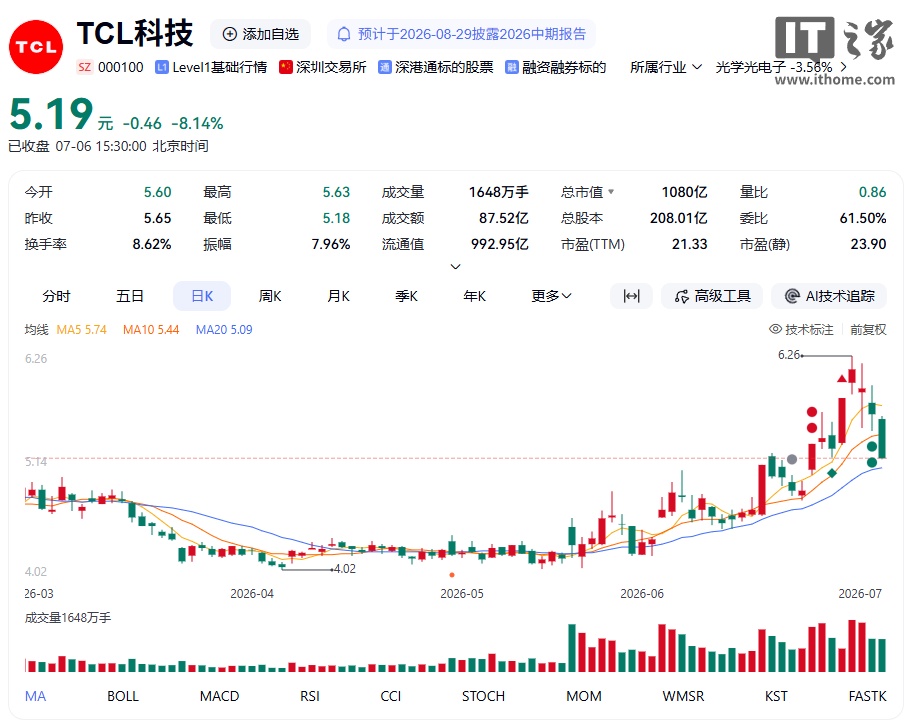Toggle the MA5 moving average line label
Viewport: 909px width, 725px height.
point(82,330)
